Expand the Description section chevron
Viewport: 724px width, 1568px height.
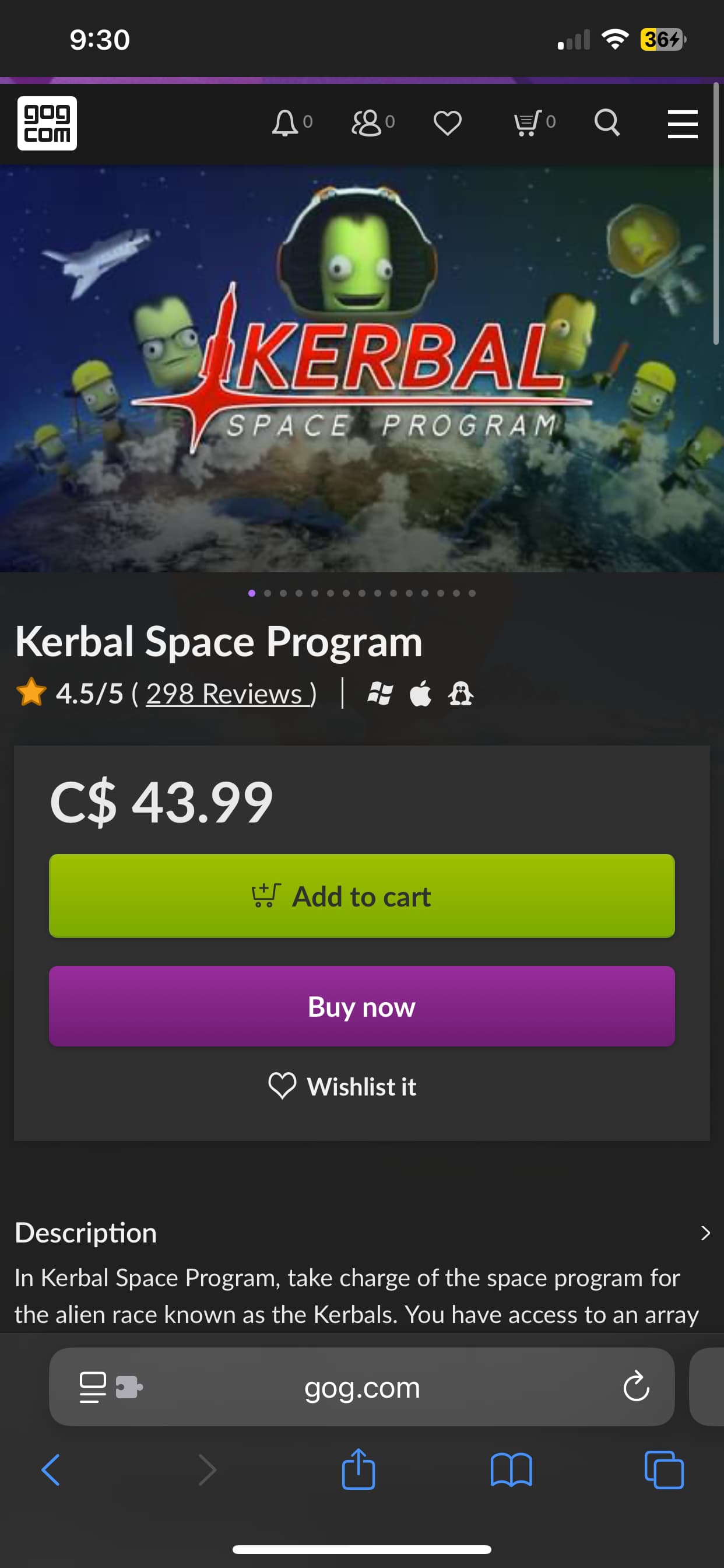(705, 1233)
